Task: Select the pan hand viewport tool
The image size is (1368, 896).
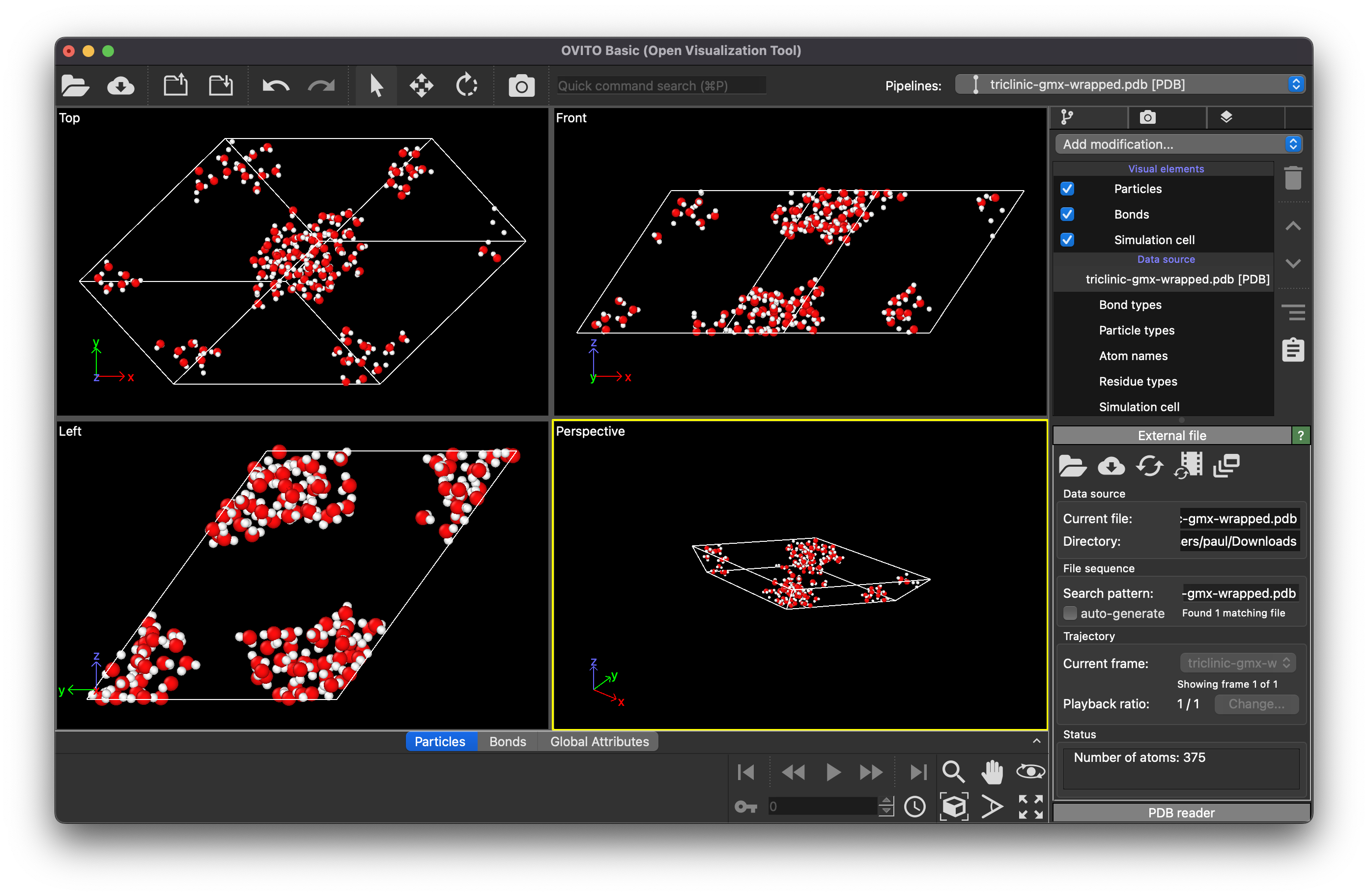Action: click(992, 772)
